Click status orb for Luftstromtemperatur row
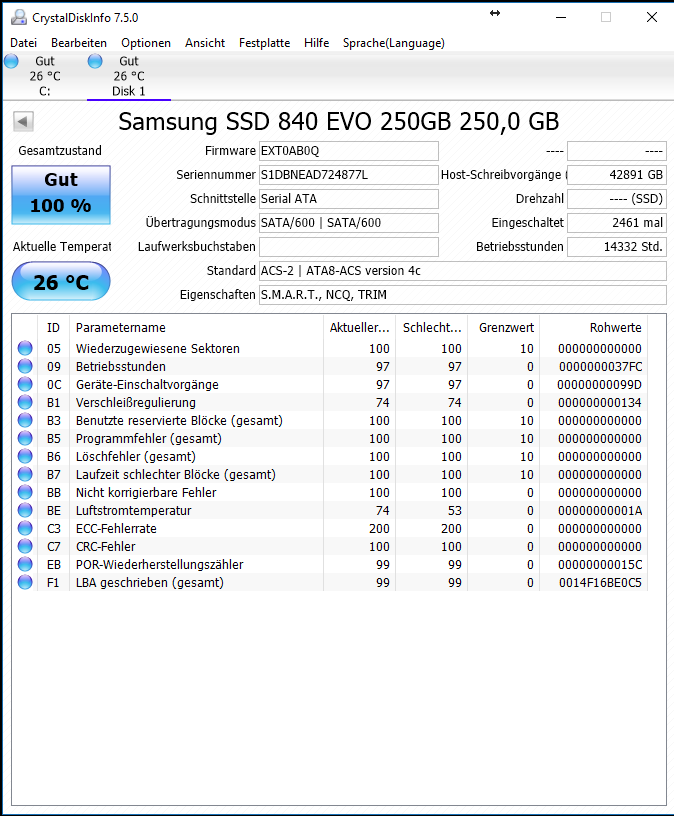 pos(24,511)
